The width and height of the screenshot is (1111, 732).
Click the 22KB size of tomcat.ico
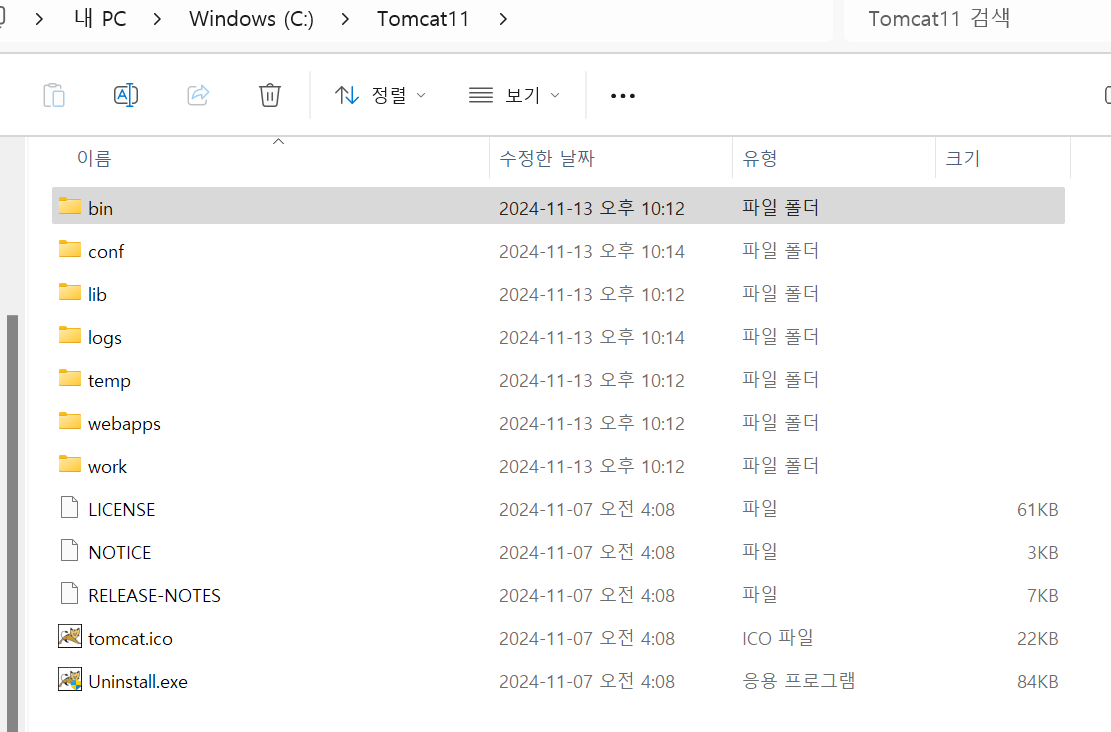(1037, 639)
